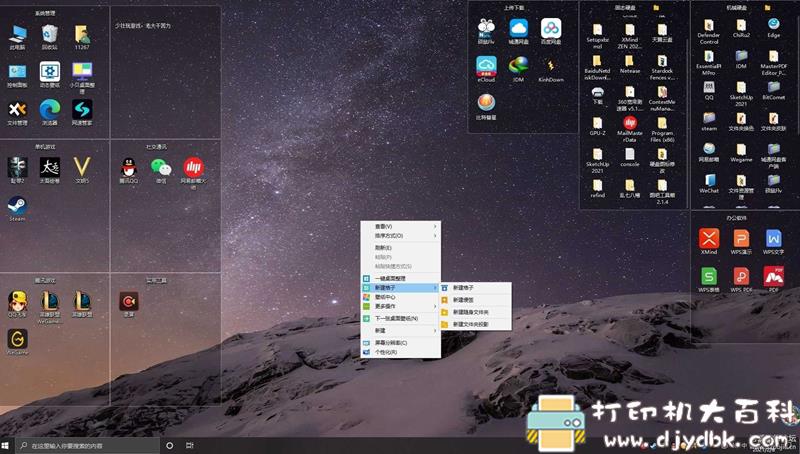Launch the 腾讯QQ penguin icon
Image resolution: width=800 pixels, height=454 pixels.
129,170
